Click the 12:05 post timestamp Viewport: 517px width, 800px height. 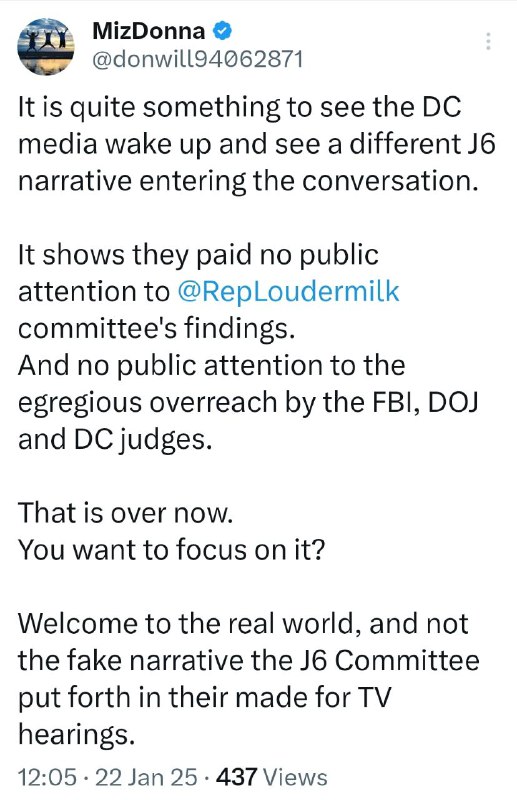coord(47,777)
